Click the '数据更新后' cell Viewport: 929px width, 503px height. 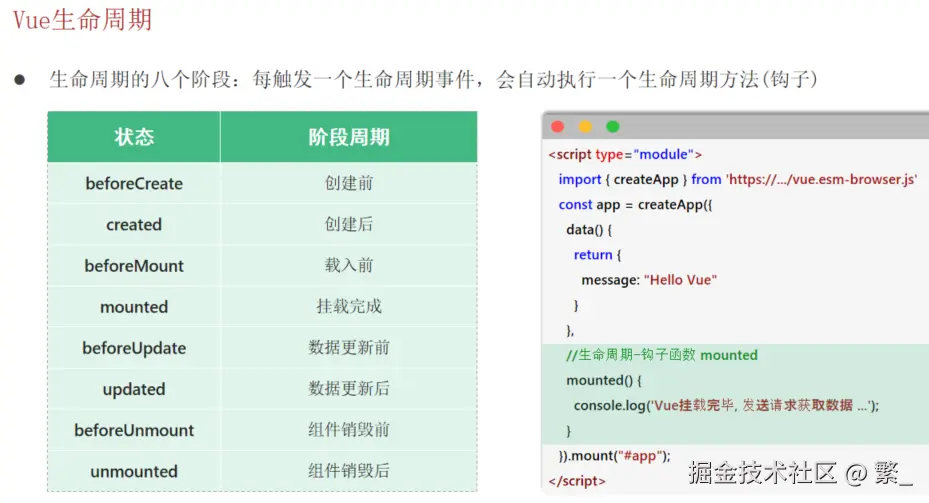[348, 389]
